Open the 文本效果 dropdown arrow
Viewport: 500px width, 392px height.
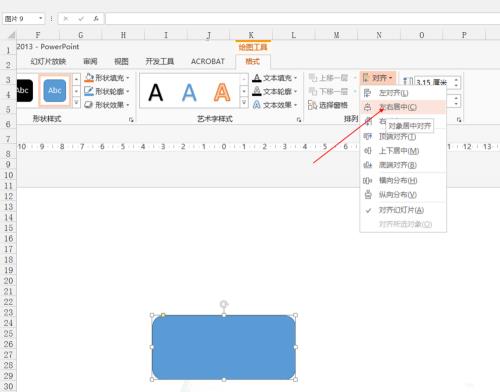point(295,105)
